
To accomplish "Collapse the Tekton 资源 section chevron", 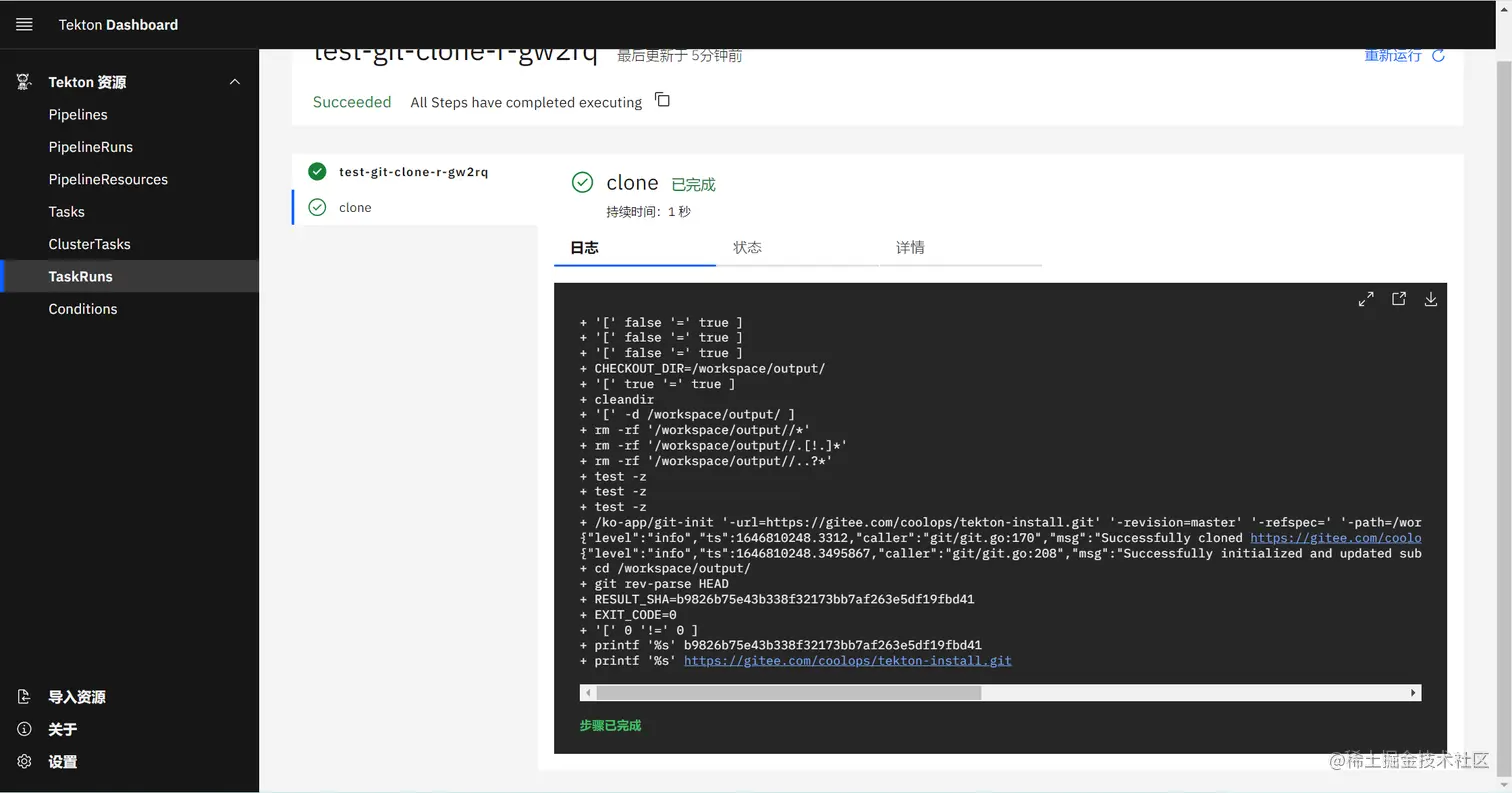I will tap(235, 82).
